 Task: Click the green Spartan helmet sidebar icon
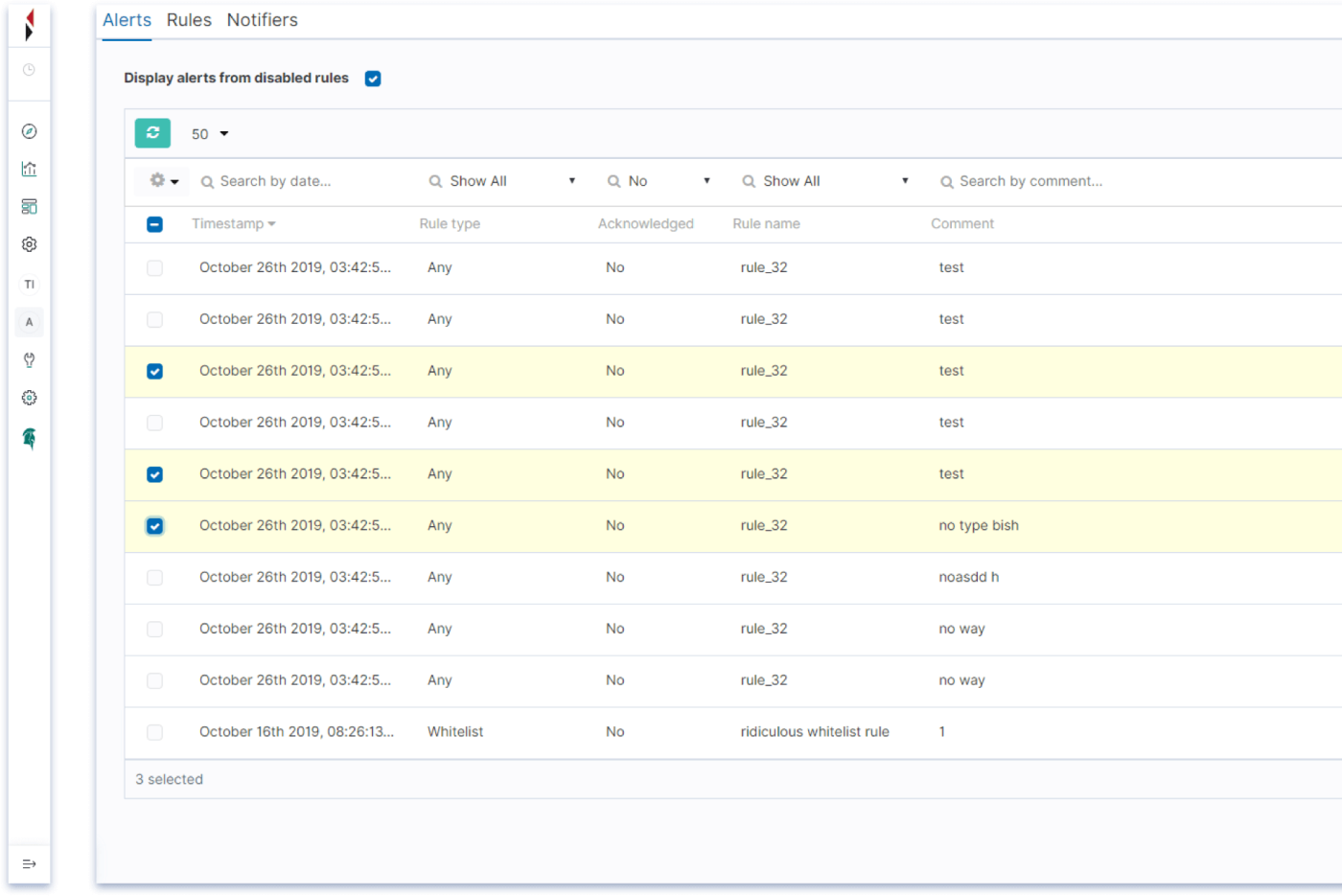point(29,438)
